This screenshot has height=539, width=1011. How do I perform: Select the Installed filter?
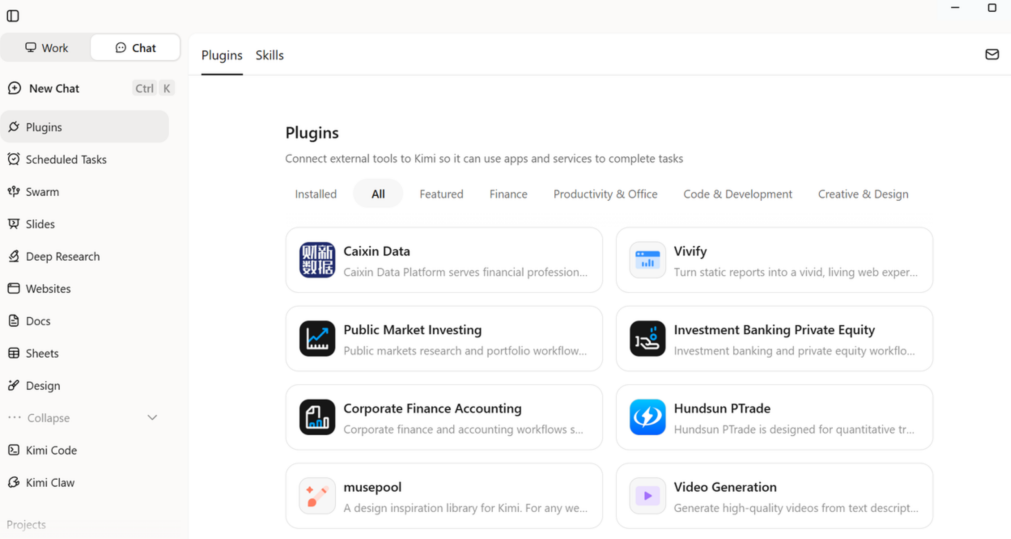315,194
